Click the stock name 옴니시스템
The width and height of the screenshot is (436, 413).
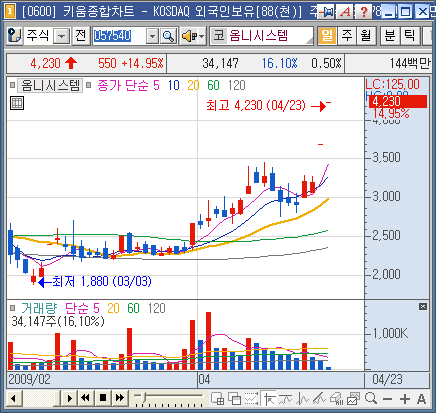click(x=258, y=35)
